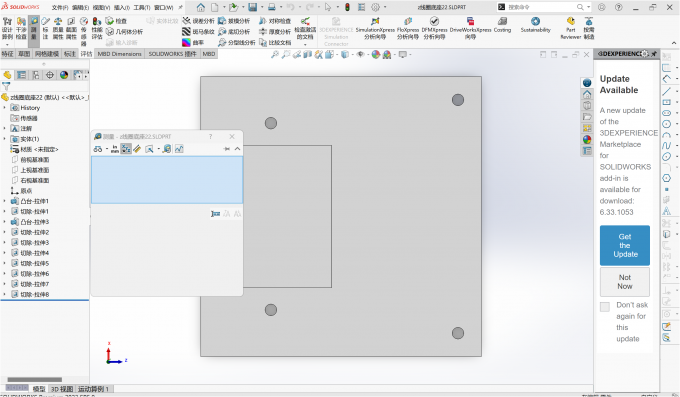Run Interference Detection (干涉检查)
Screen dimensions: 680x397
[x=21, y=29]
